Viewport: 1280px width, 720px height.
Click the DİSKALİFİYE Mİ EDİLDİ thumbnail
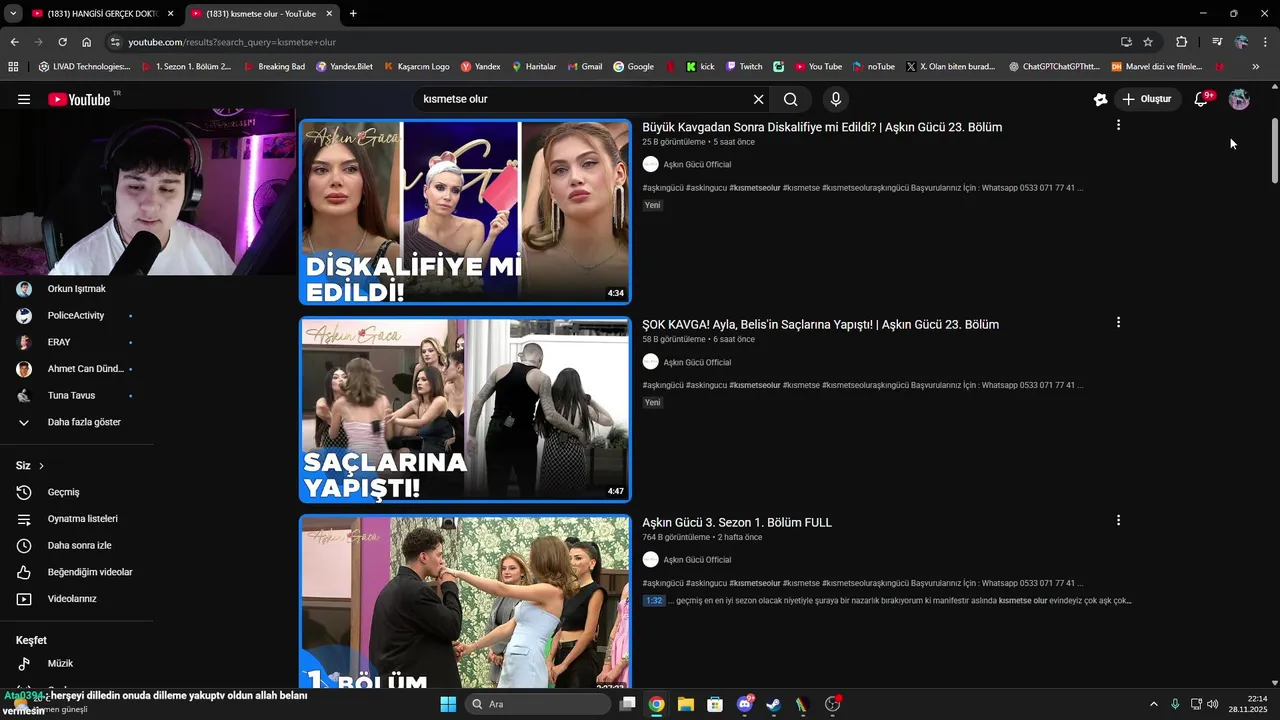coord(465,212)
